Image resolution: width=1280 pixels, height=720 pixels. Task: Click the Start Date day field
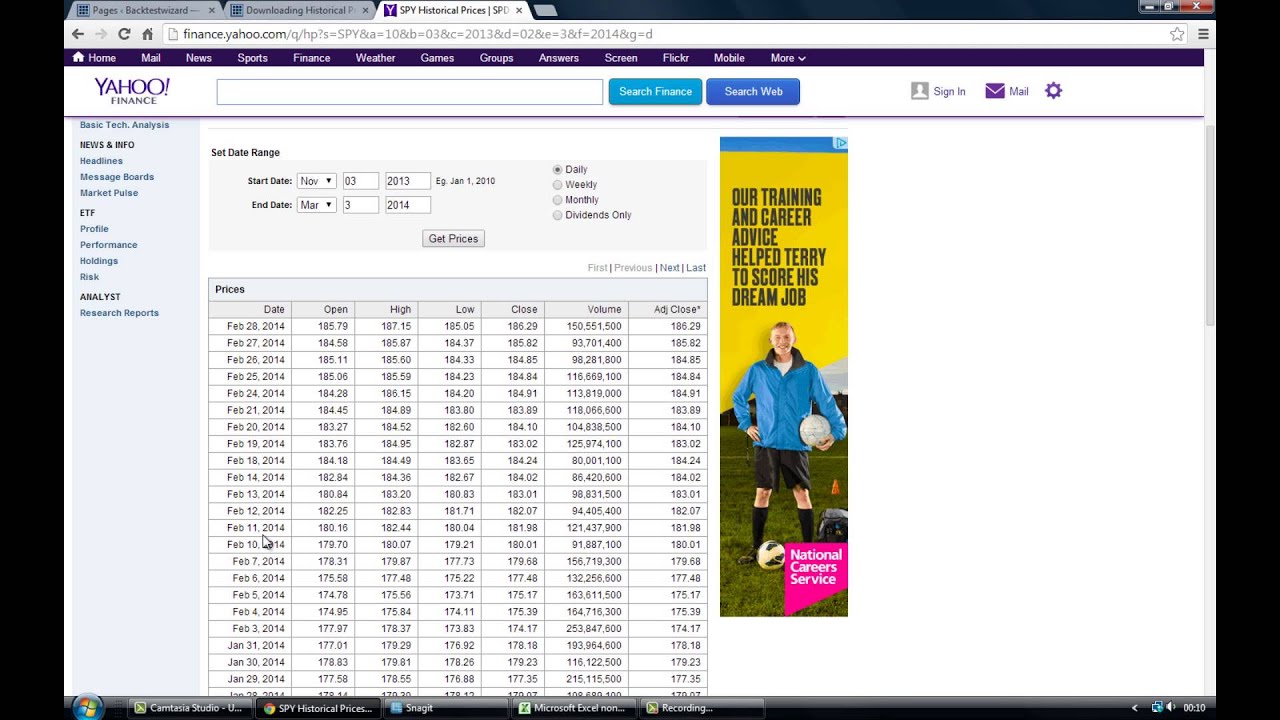360,181
